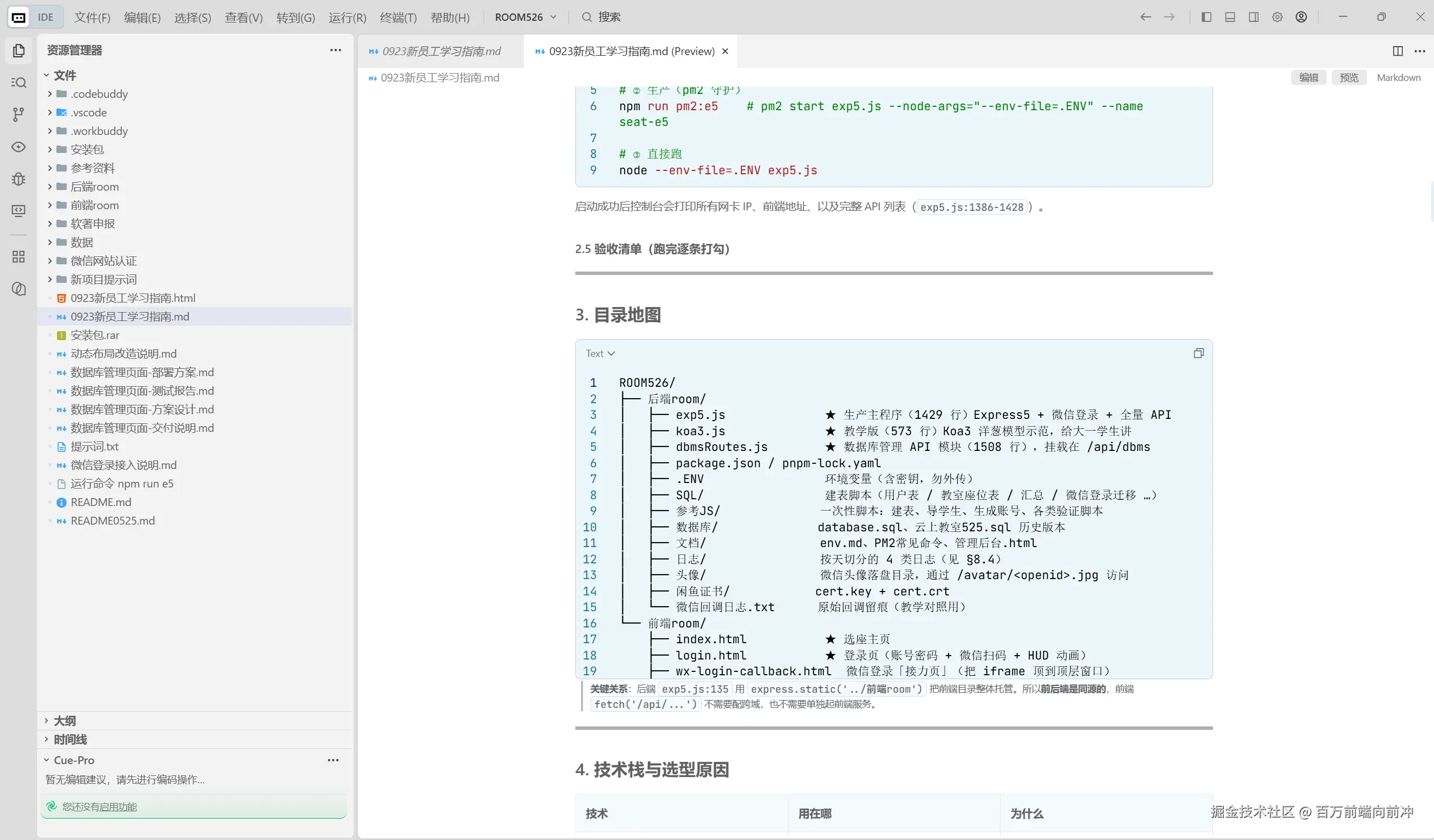Go forward with the right arrow in title bar
The height and width of the screenshot is (840, 1434).
point(1169,17)
